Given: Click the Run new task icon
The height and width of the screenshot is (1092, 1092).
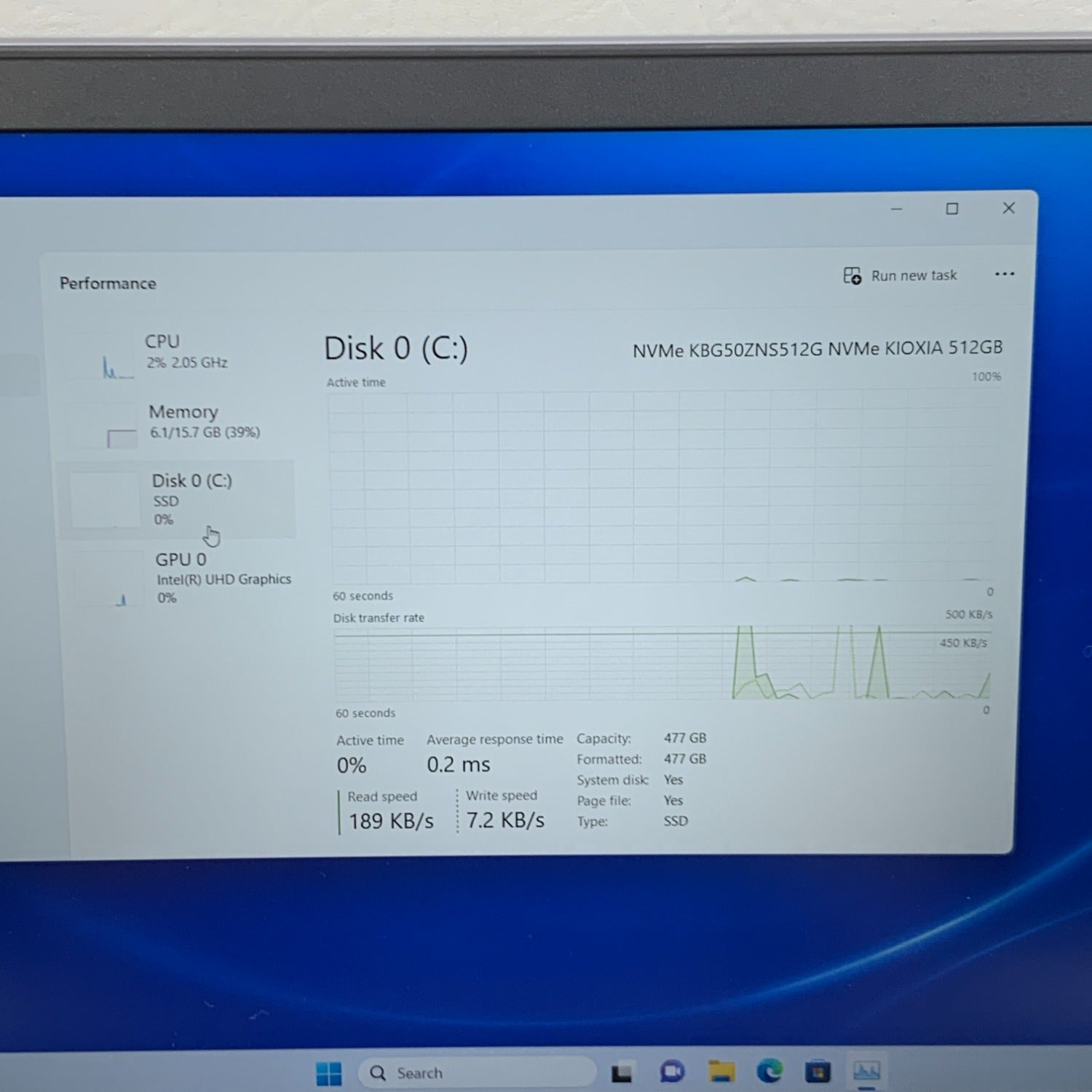Looking at the screenshot, I should coord(852,276).
